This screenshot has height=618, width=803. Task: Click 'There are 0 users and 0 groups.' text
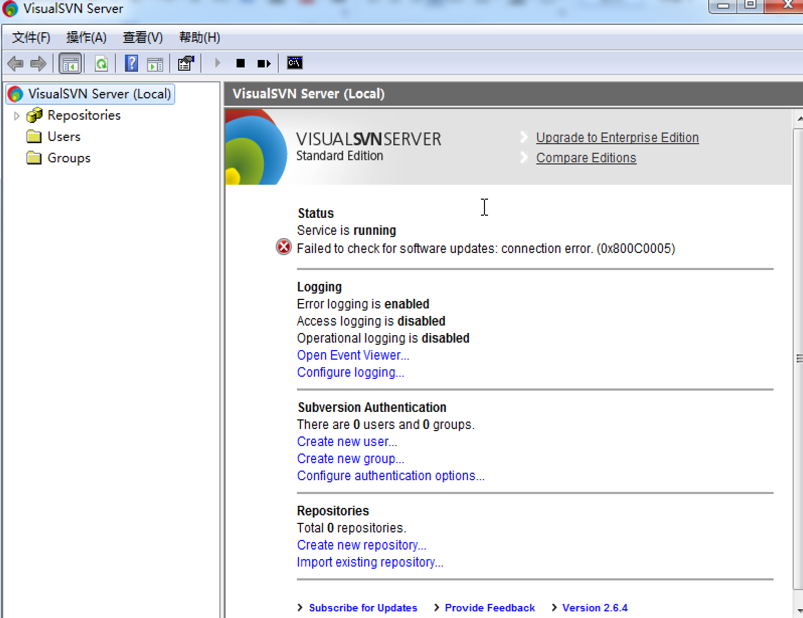pyautogui.click(x=386, y=424)
